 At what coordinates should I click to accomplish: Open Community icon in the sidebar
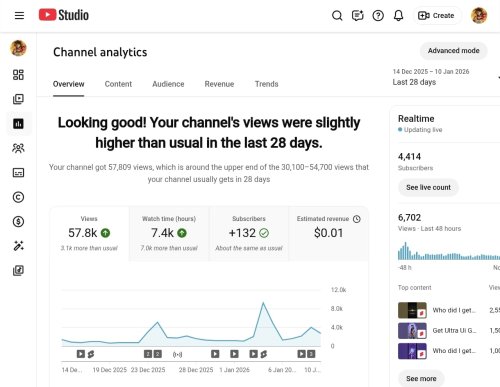[18, 148]
